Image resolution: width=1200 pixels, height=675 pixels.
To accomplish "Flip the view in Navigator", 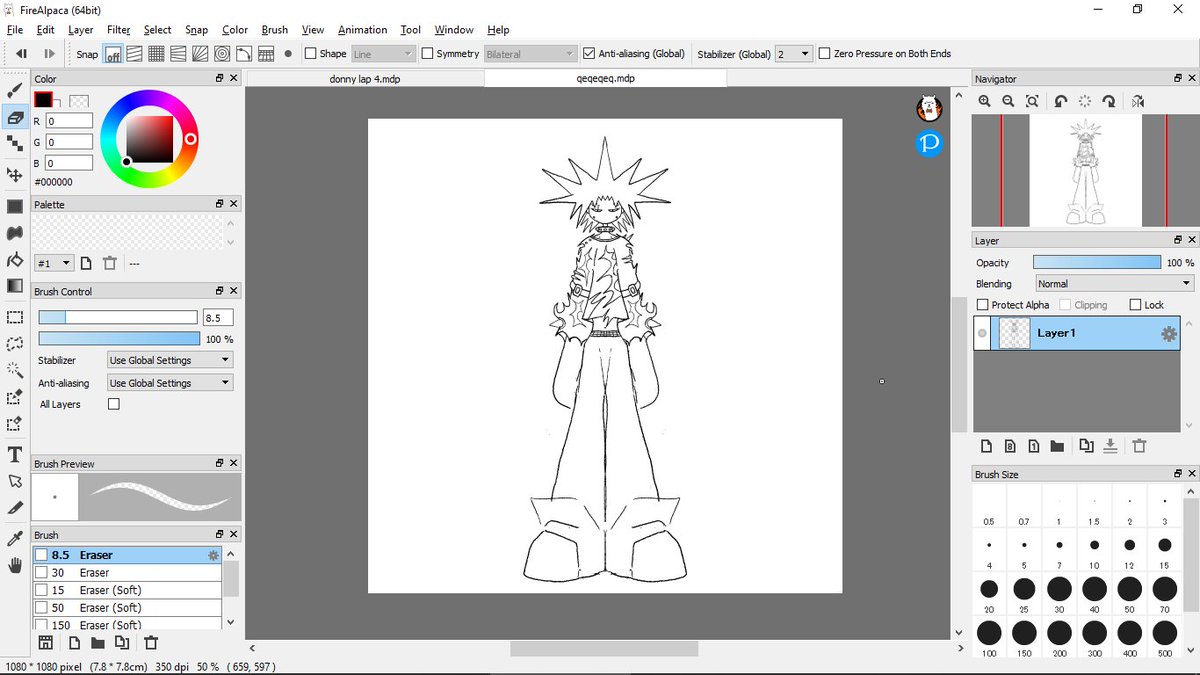I will pyautogui.click(x=1138, y=101).
